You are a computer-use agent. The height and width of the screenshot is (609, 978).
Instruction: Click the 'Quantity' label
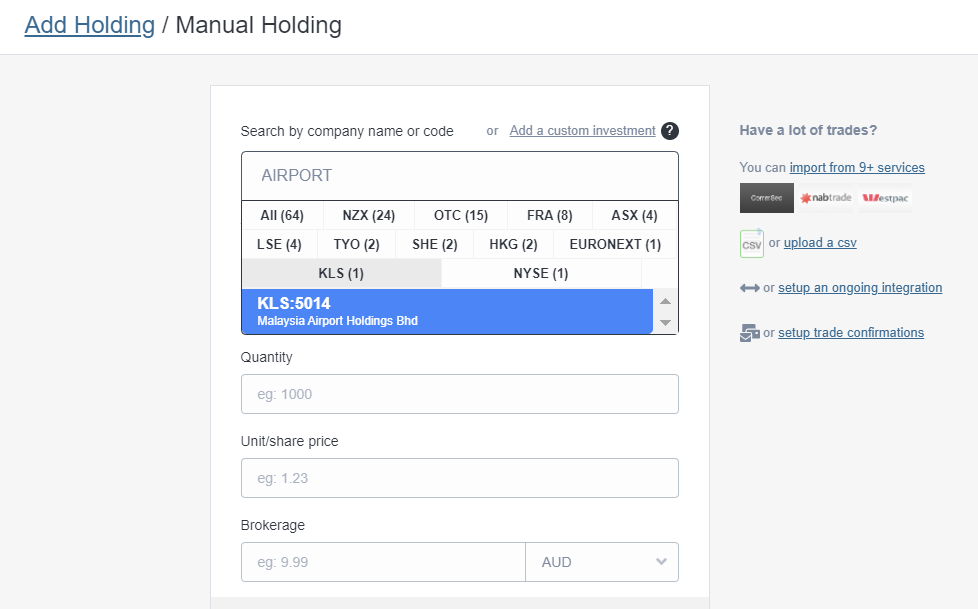[266, 358]
